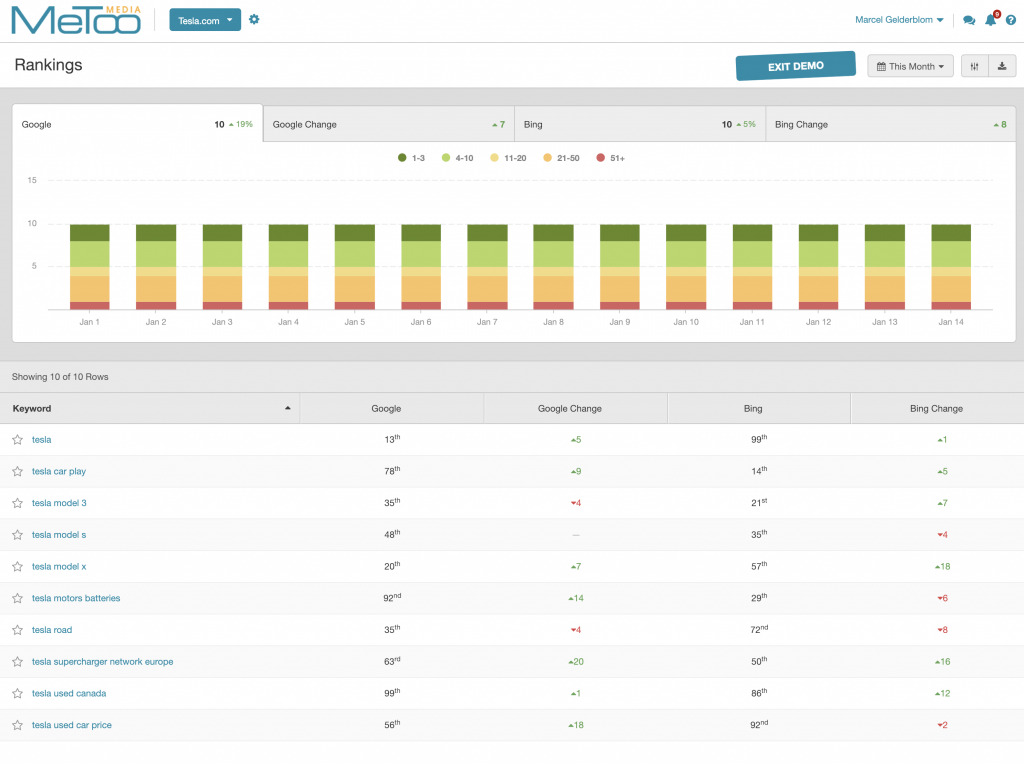Click the Jan 7 stacked bar

487,266
